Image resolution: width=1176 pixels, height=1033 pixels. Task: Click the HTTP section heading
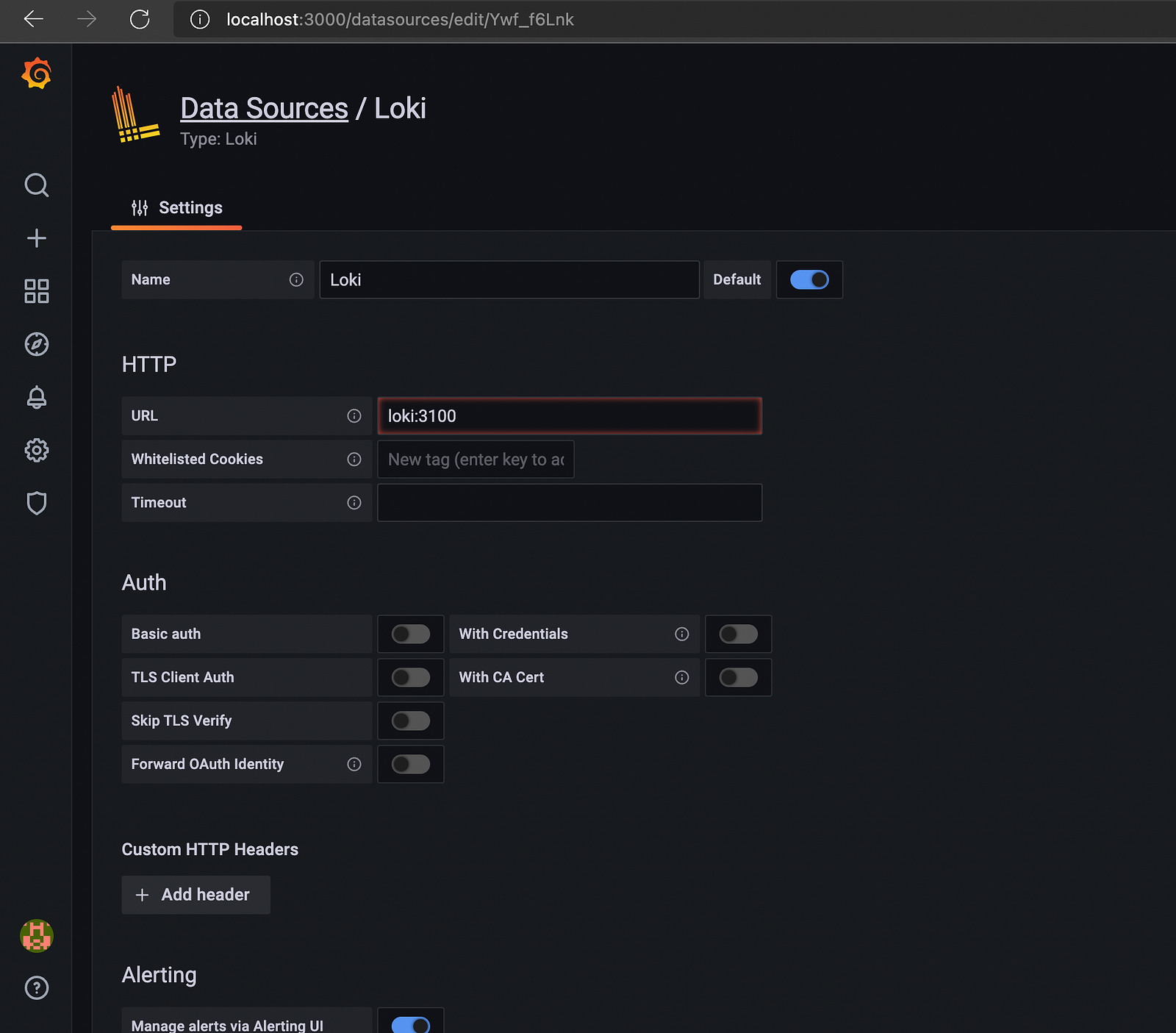pos(149,365)
